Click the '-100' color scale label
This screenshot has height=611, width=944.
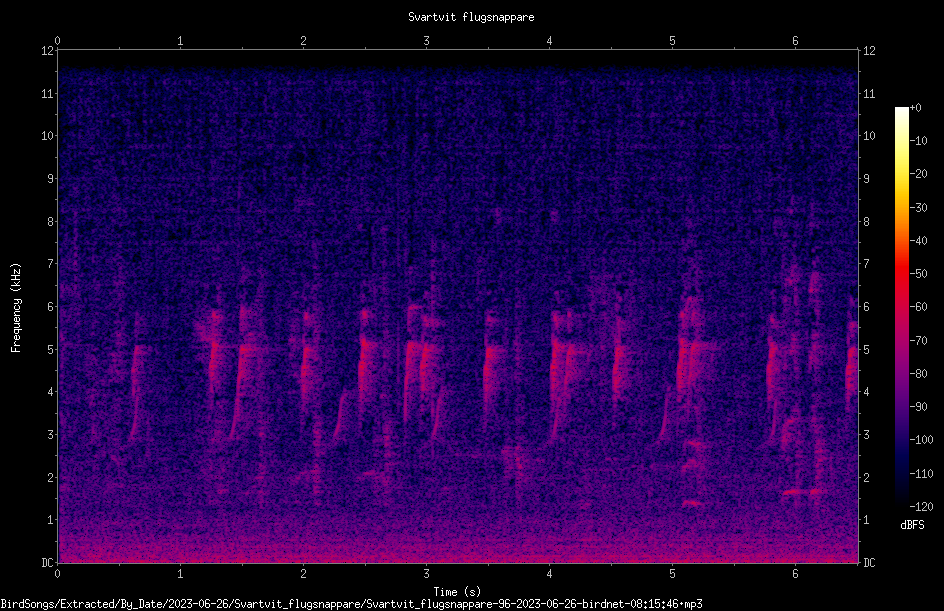click(921, 440)
